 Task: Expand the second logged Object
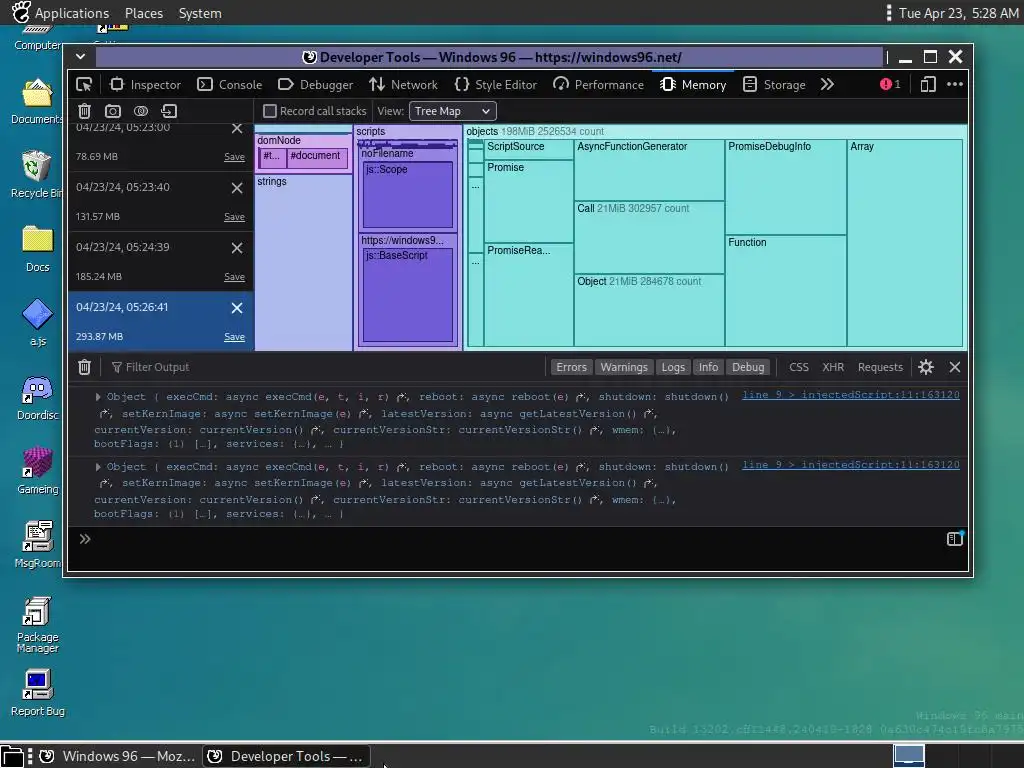[x=98, y=466]
